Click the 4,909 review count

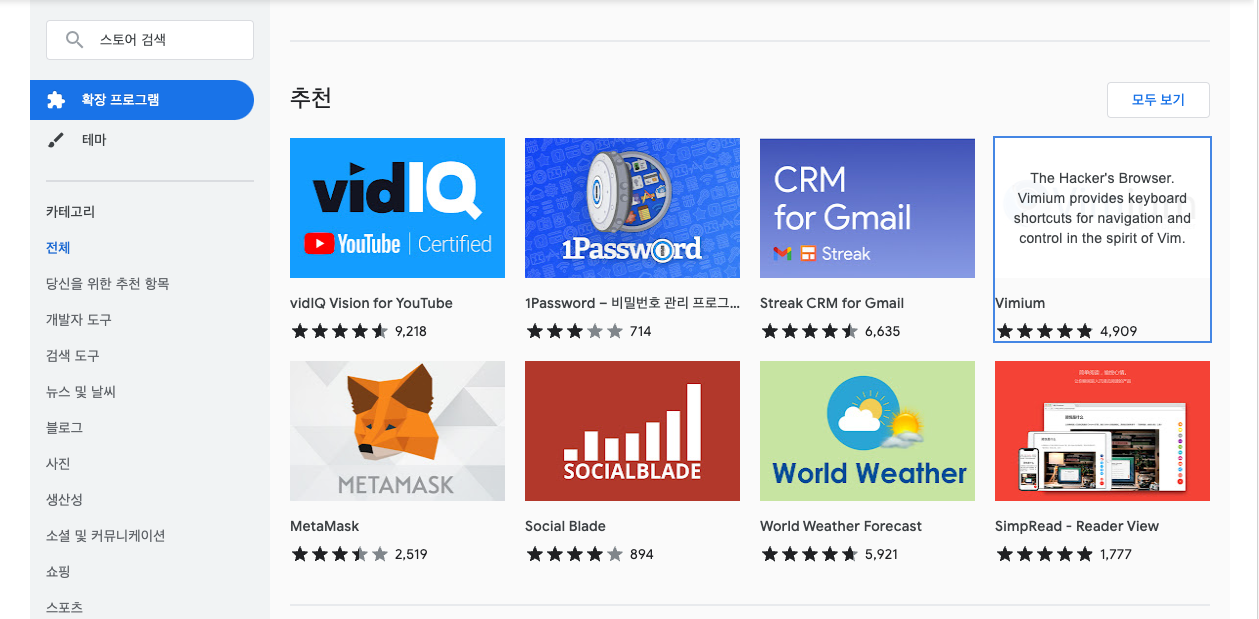pyautogui.click(x=1118, y=331)
